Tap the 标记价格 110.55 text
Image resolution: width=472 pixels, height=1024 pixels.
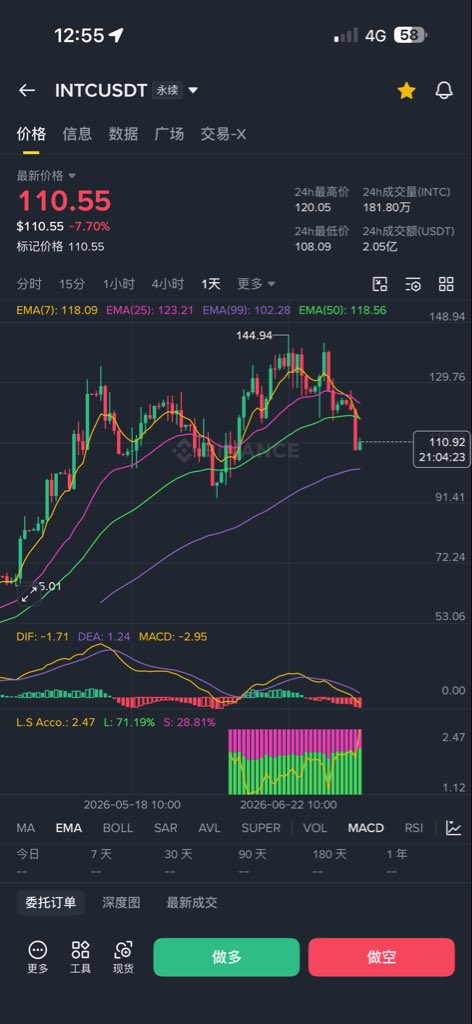(60, 247)
